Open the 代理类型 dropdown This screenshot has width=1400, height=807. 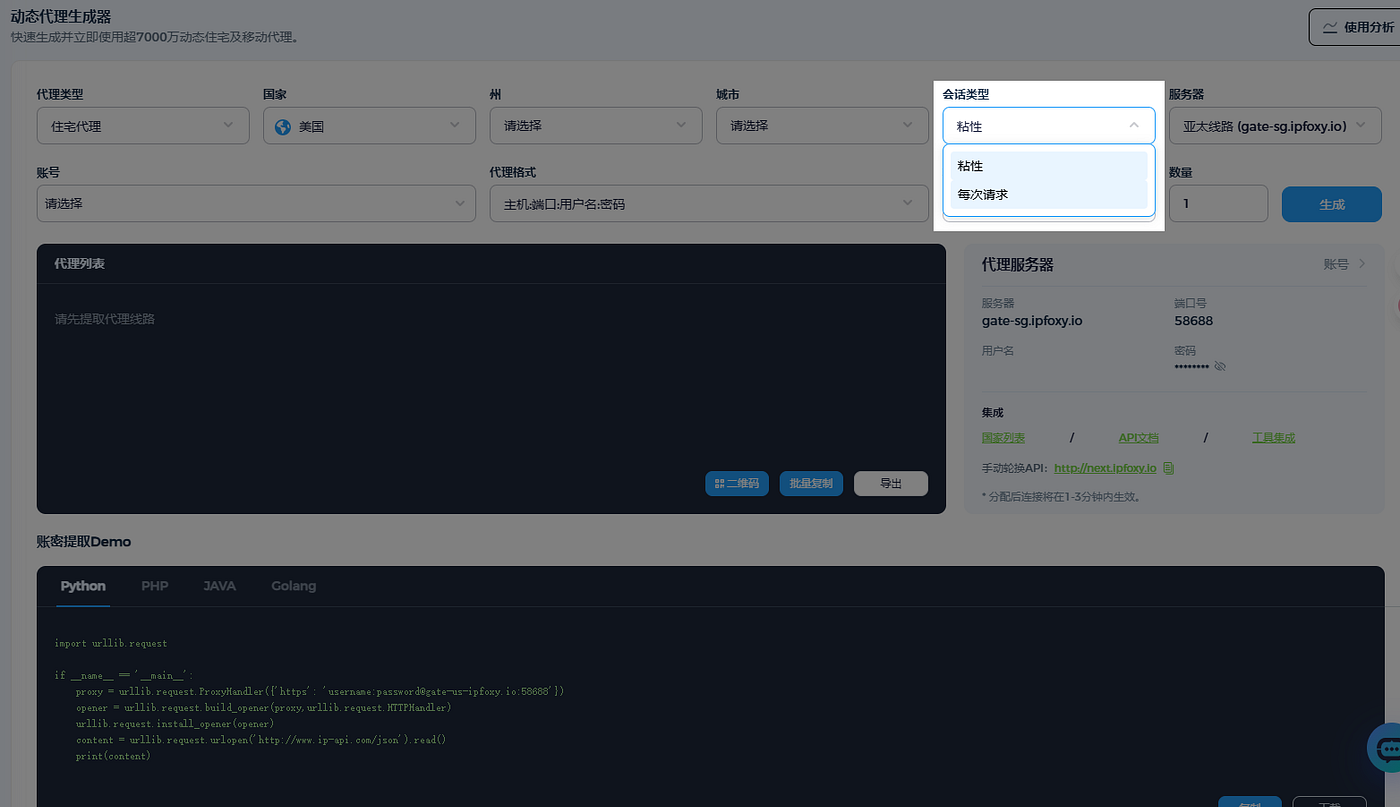(143, 125)
